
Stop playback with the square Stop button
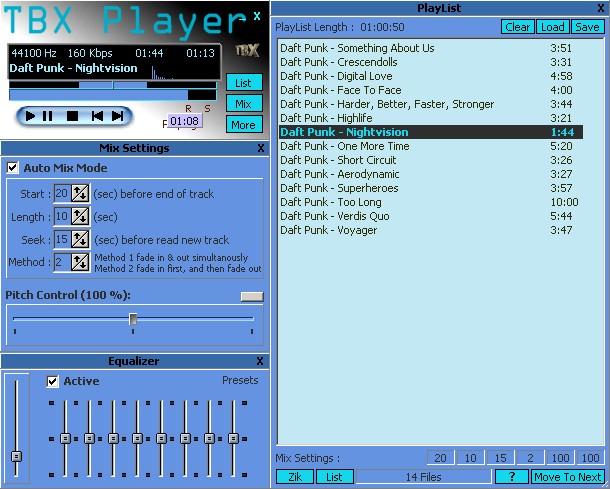[72, 116]
